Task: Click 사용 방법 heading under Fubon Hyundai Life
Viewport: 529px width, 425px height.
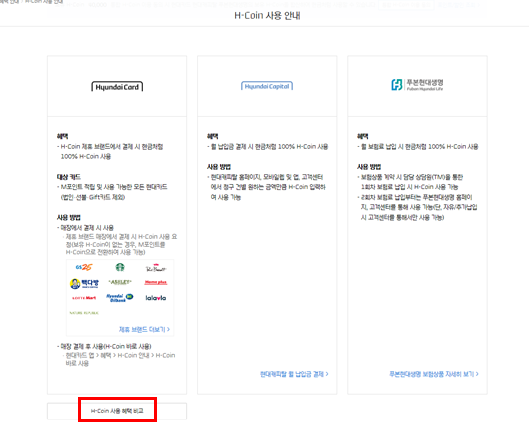Action: 369,167
